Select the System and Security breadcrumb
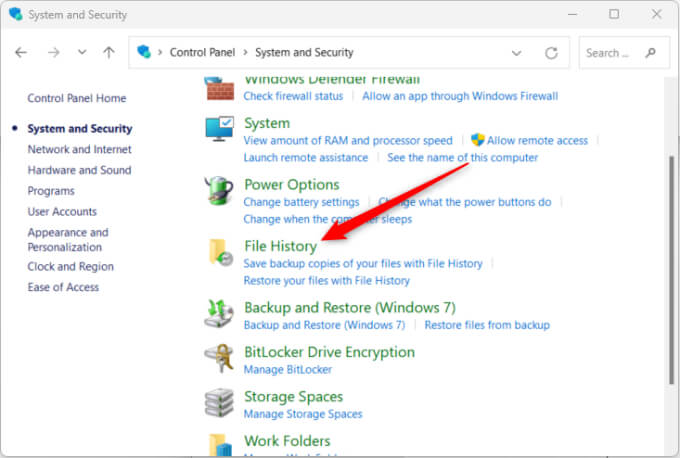 tap(304, 52)
